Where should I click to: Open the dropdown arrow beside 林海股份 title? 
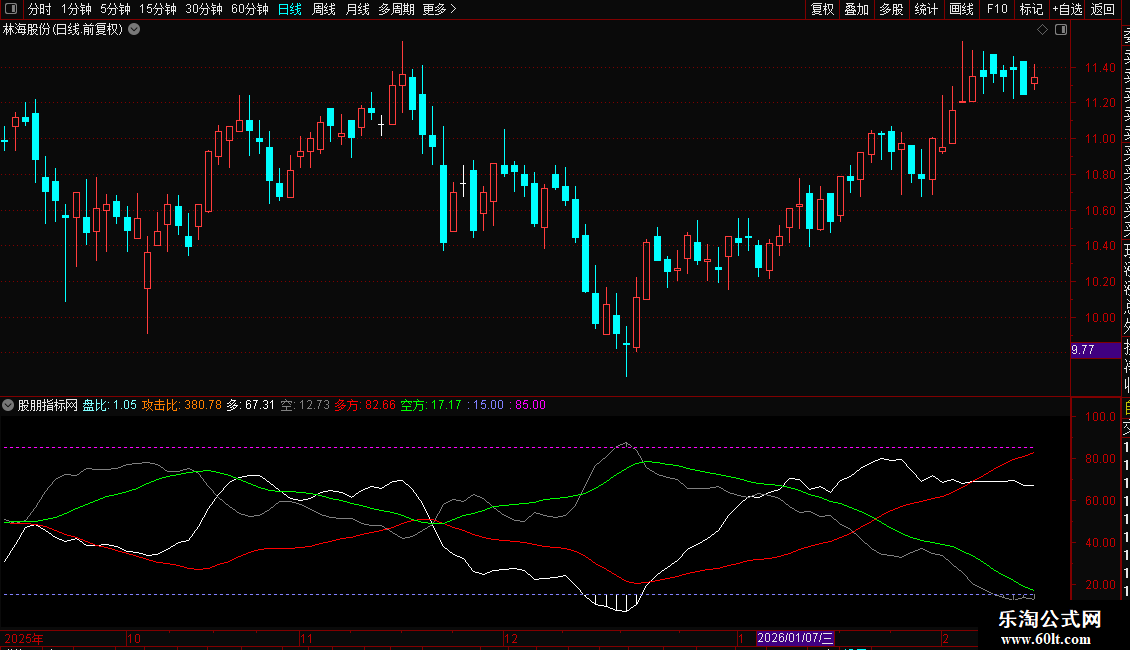tap(134, 30)
